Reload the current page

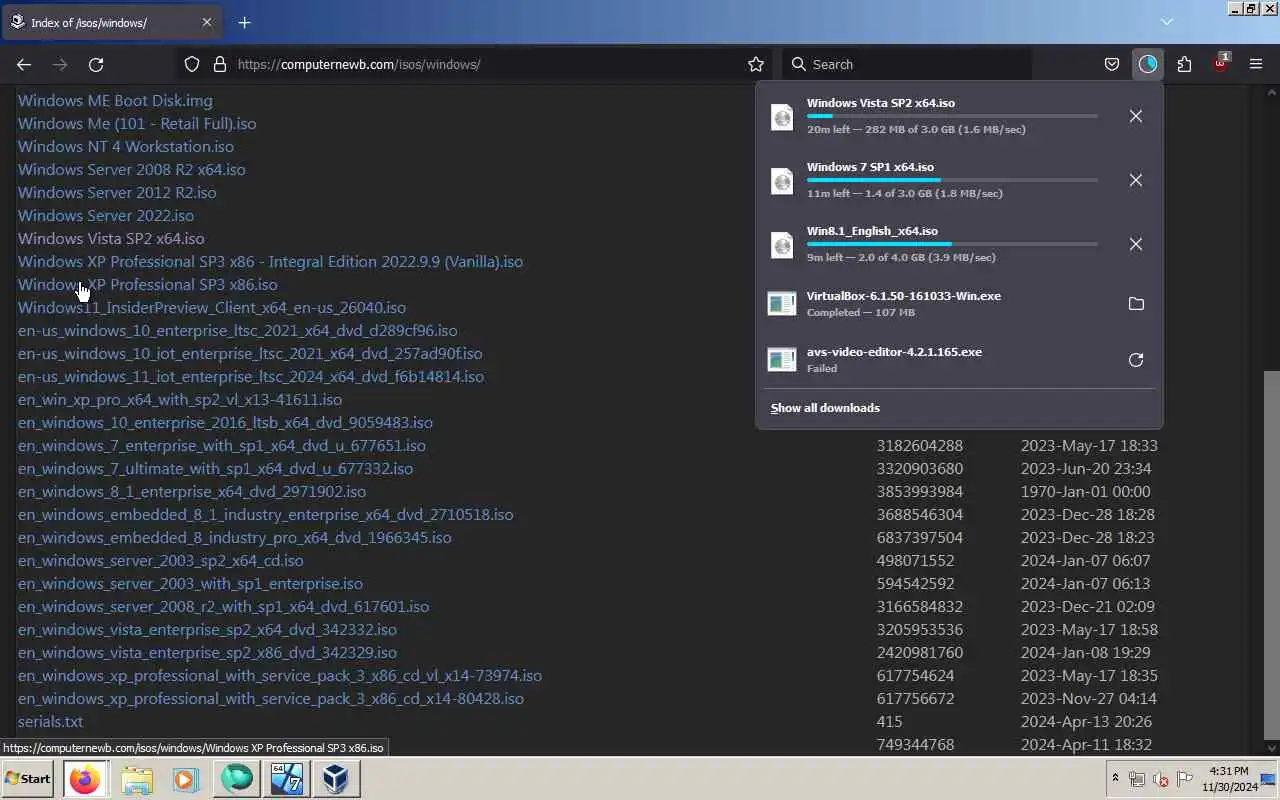[96, 64]
